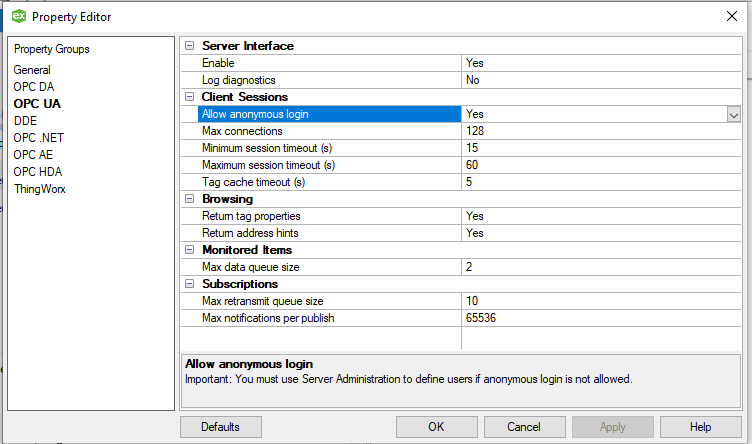Click the OK button

click(x=436, y=427)
